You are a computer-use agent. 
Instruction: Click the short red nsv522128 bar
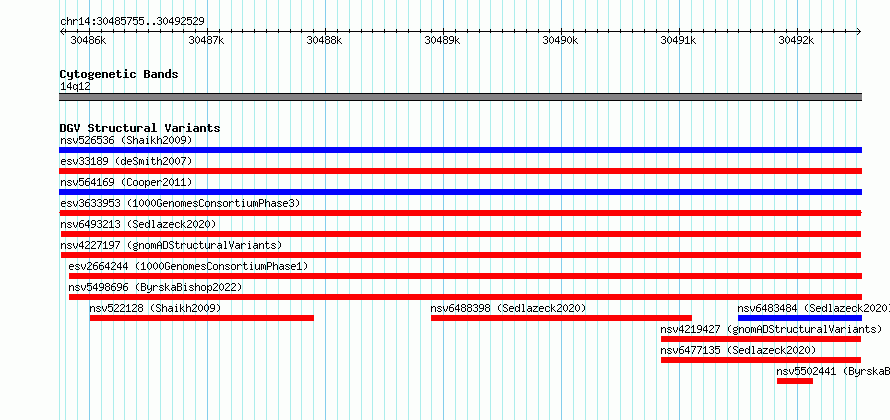(201, 318)
